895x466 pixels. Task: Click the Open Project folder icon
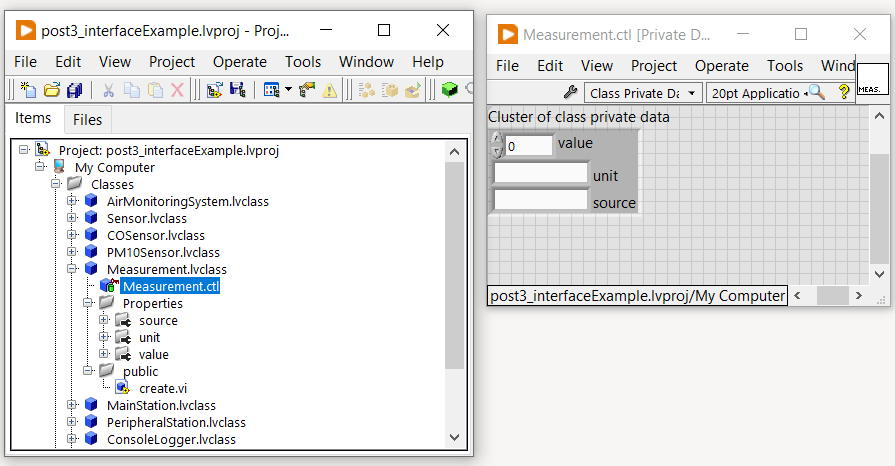tap(51, 91)
